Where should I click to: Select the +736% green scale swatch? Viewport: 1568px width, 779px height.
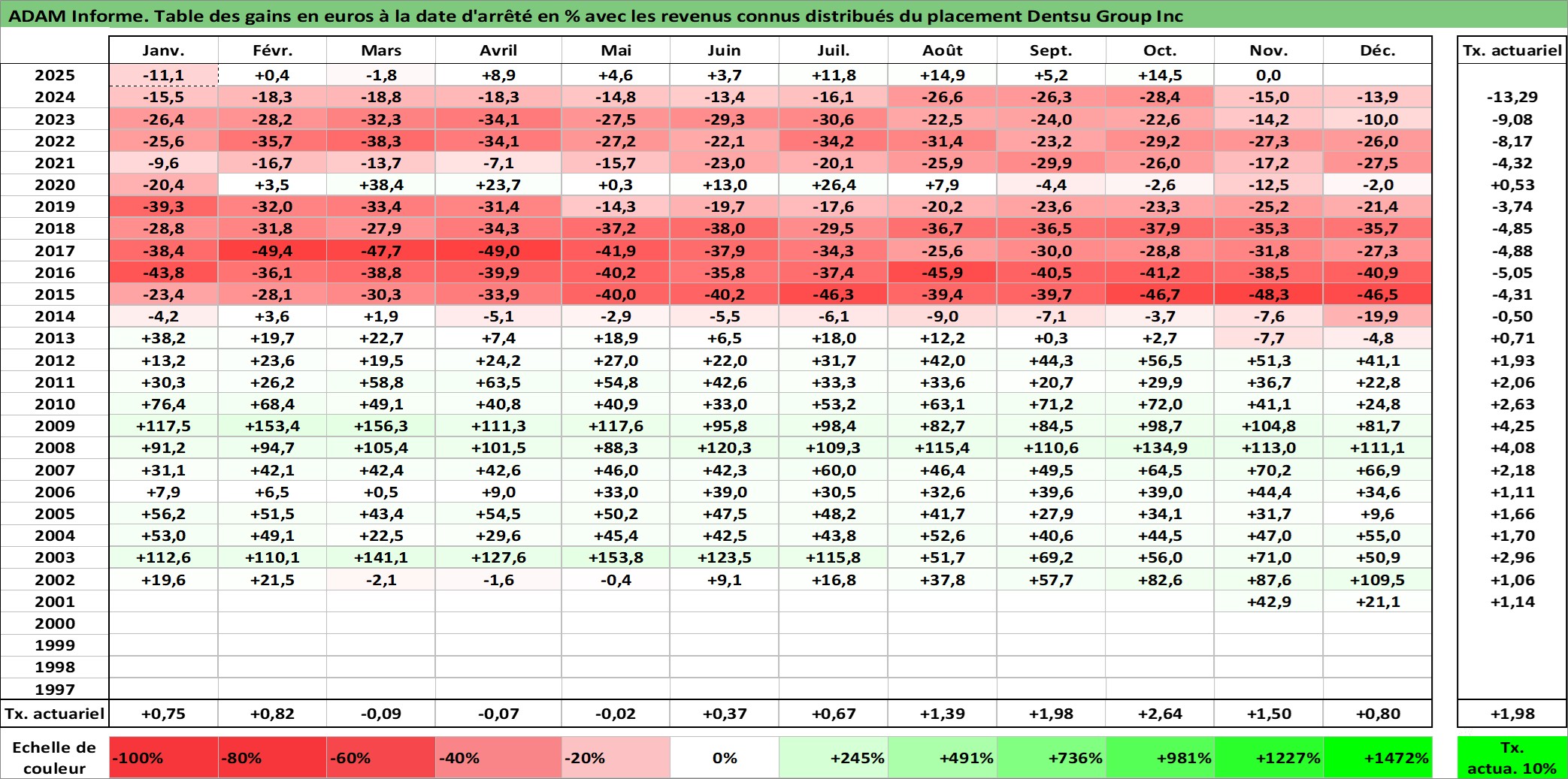[1051, 757]
